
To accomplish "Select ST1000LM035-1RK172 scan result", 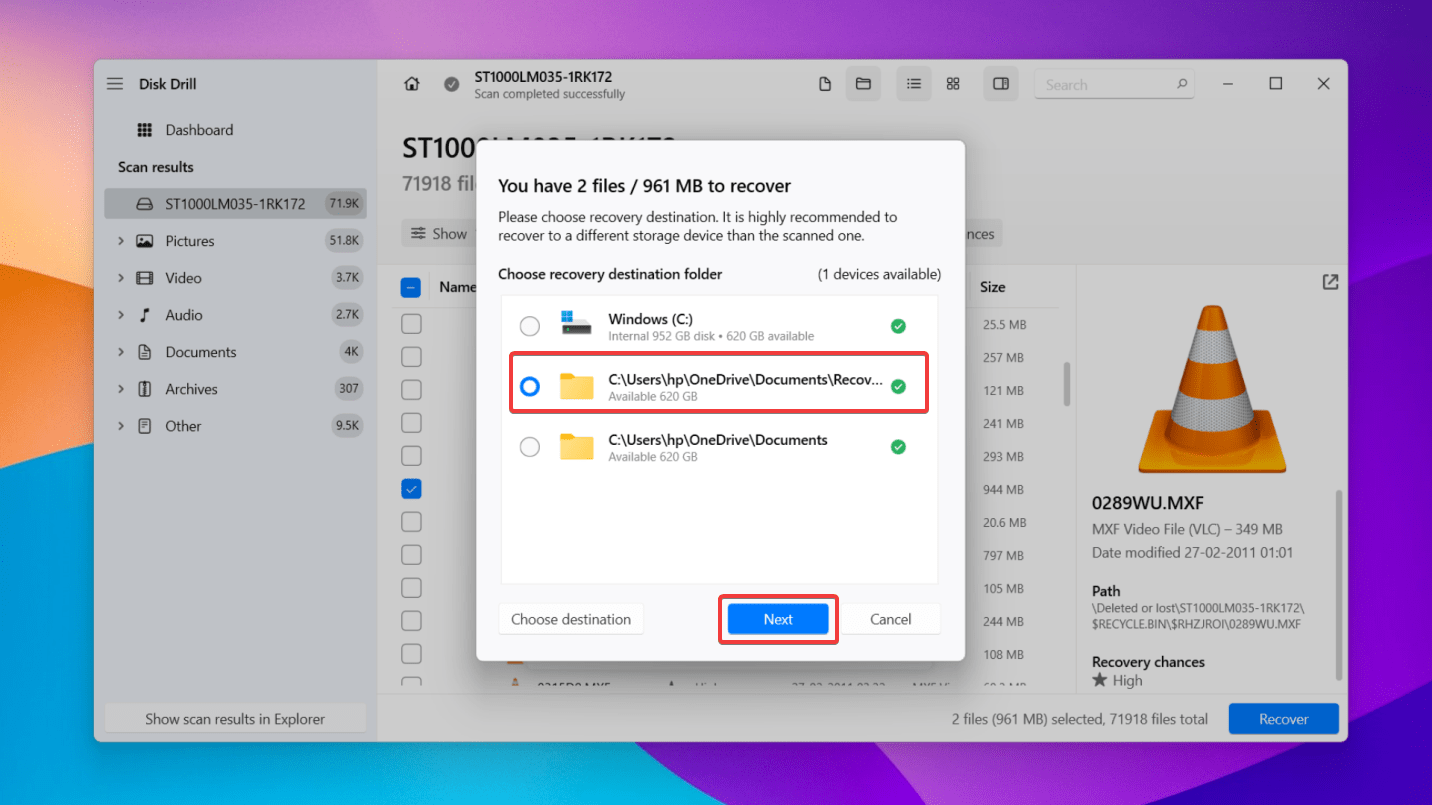I will (x=235, y=204).
